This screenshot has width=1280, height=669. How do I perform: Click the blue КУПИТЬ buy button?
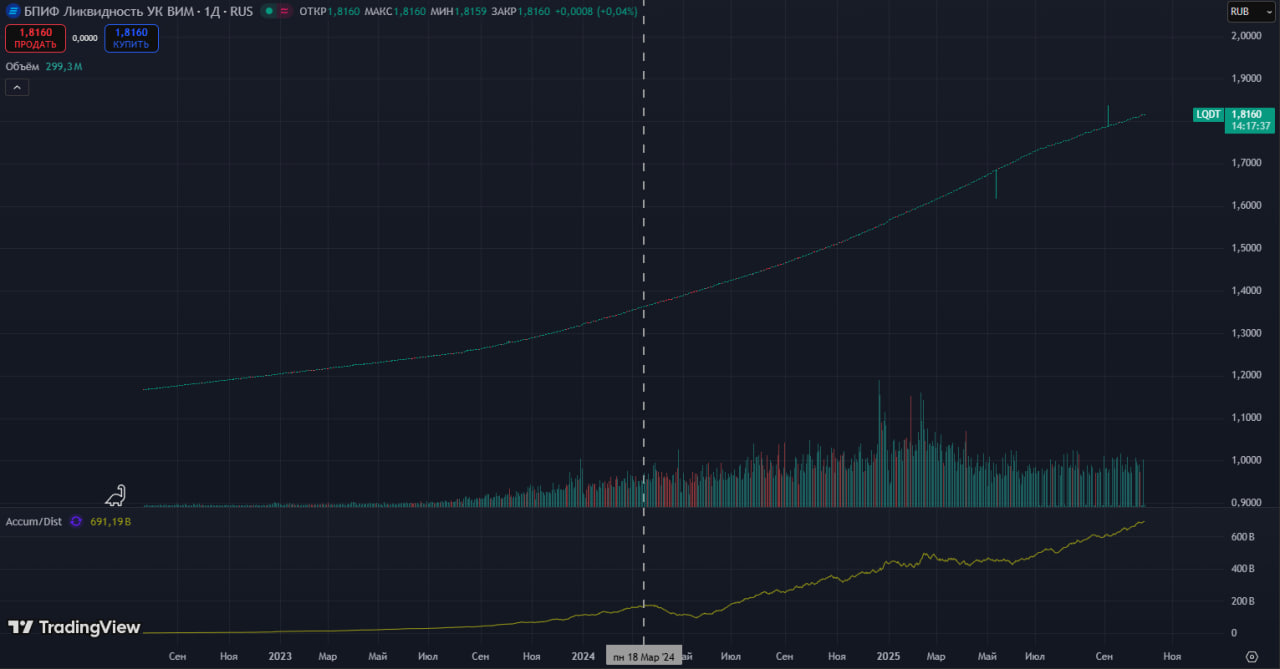click(131, 38)
